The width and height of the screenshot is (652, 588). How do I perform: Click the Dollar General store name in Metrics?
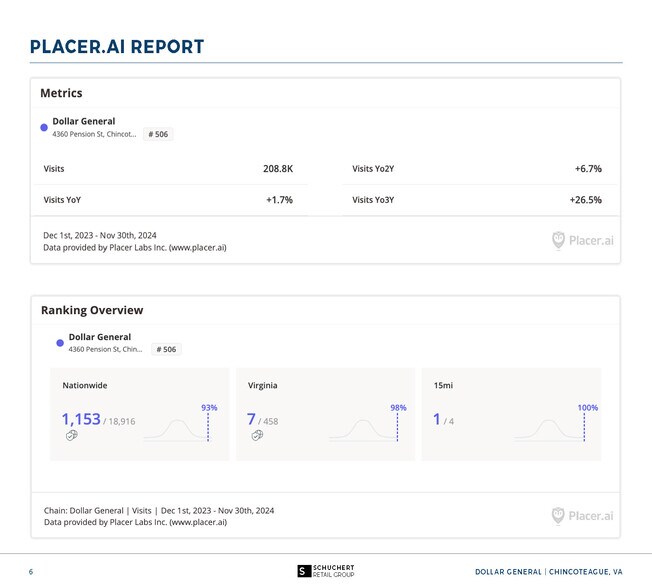point(84,121)
